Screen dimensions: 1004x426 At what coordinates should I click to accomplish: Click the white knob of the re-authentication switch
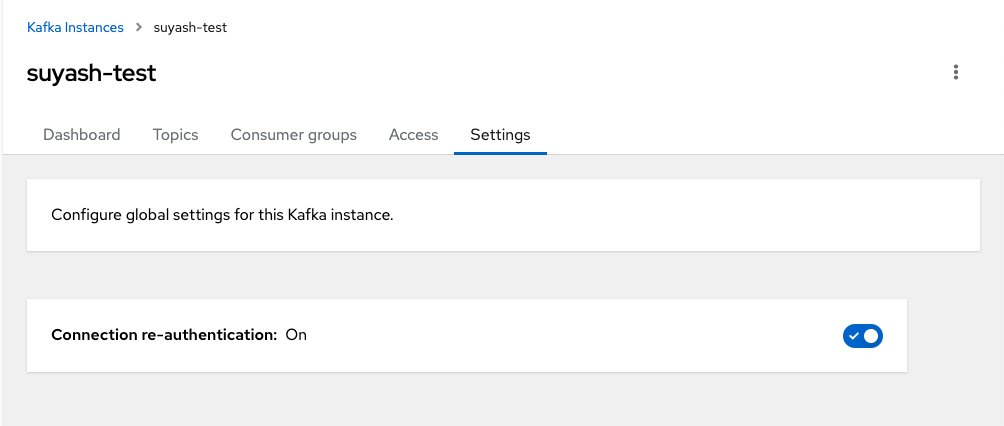click(872, 336)
